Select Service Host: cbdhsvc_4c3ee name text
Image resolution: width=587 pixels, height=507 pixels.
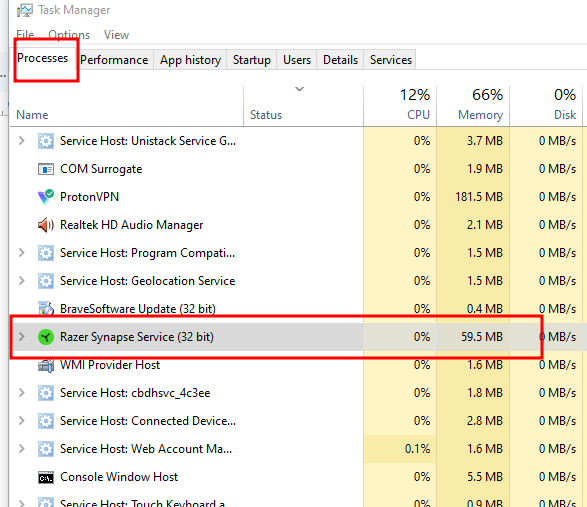(x=135, y=393)
